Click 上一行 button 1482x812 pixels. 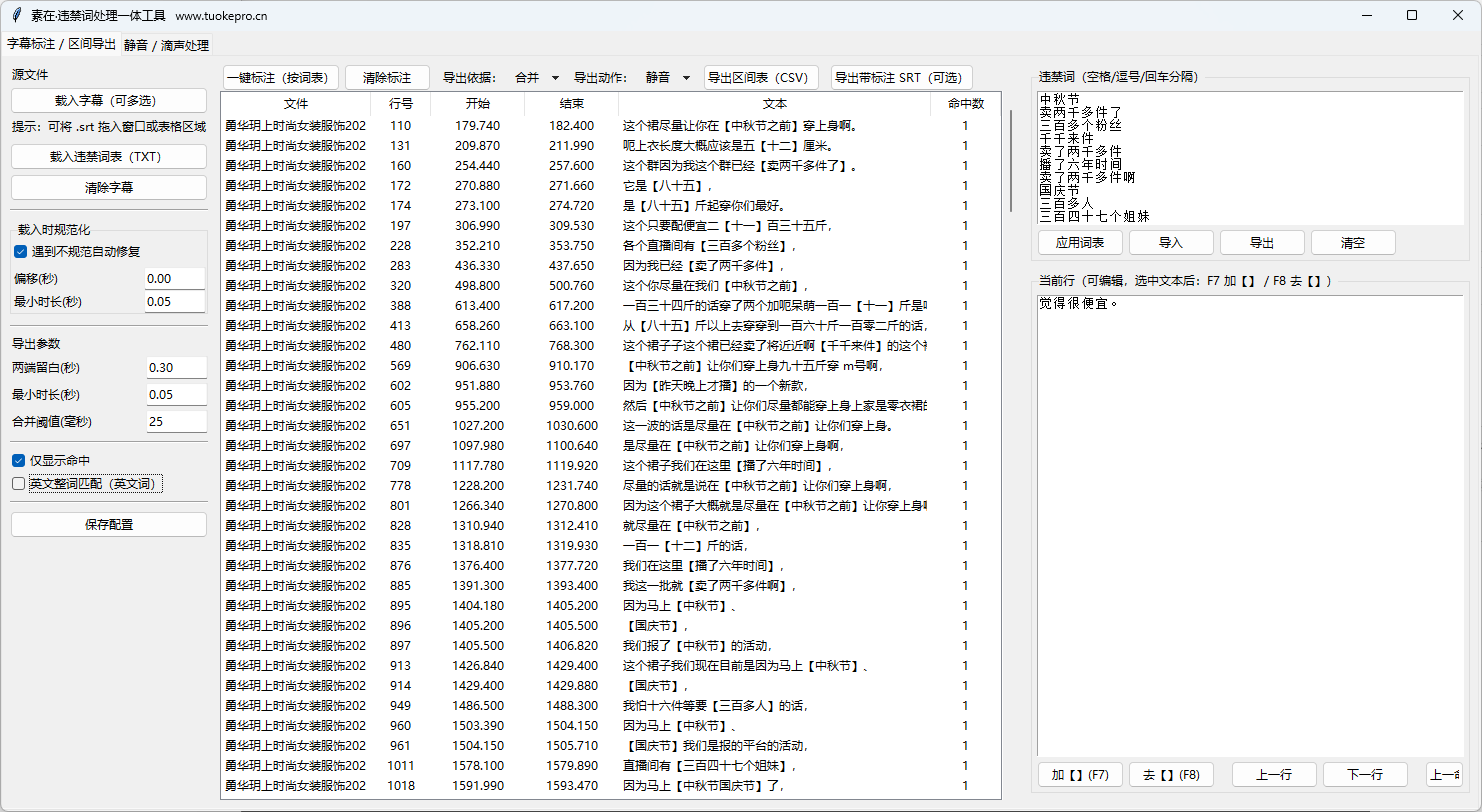(x=1274, y=775)
